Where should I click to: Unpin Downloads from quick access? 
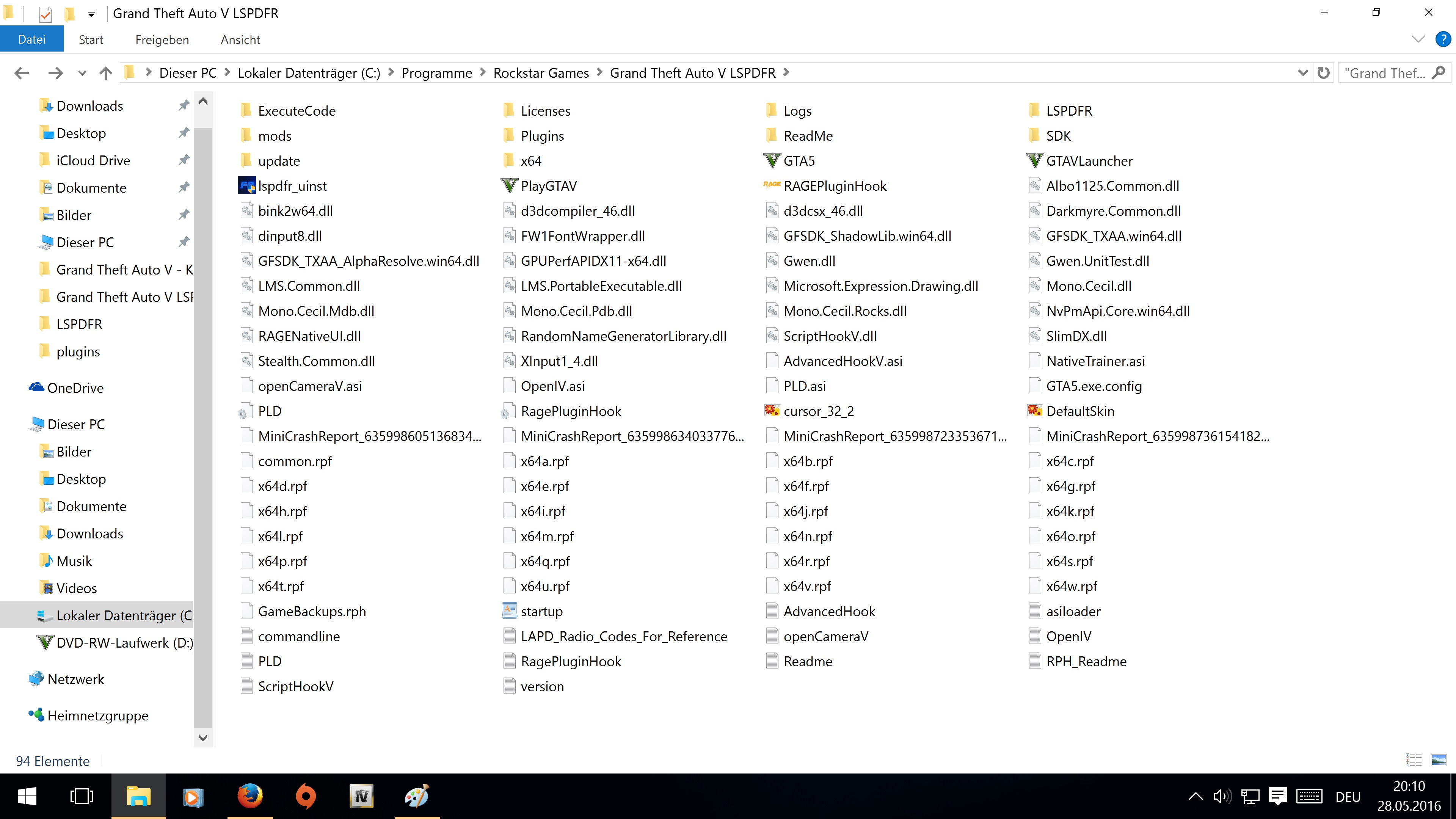[x=184, y=106]
